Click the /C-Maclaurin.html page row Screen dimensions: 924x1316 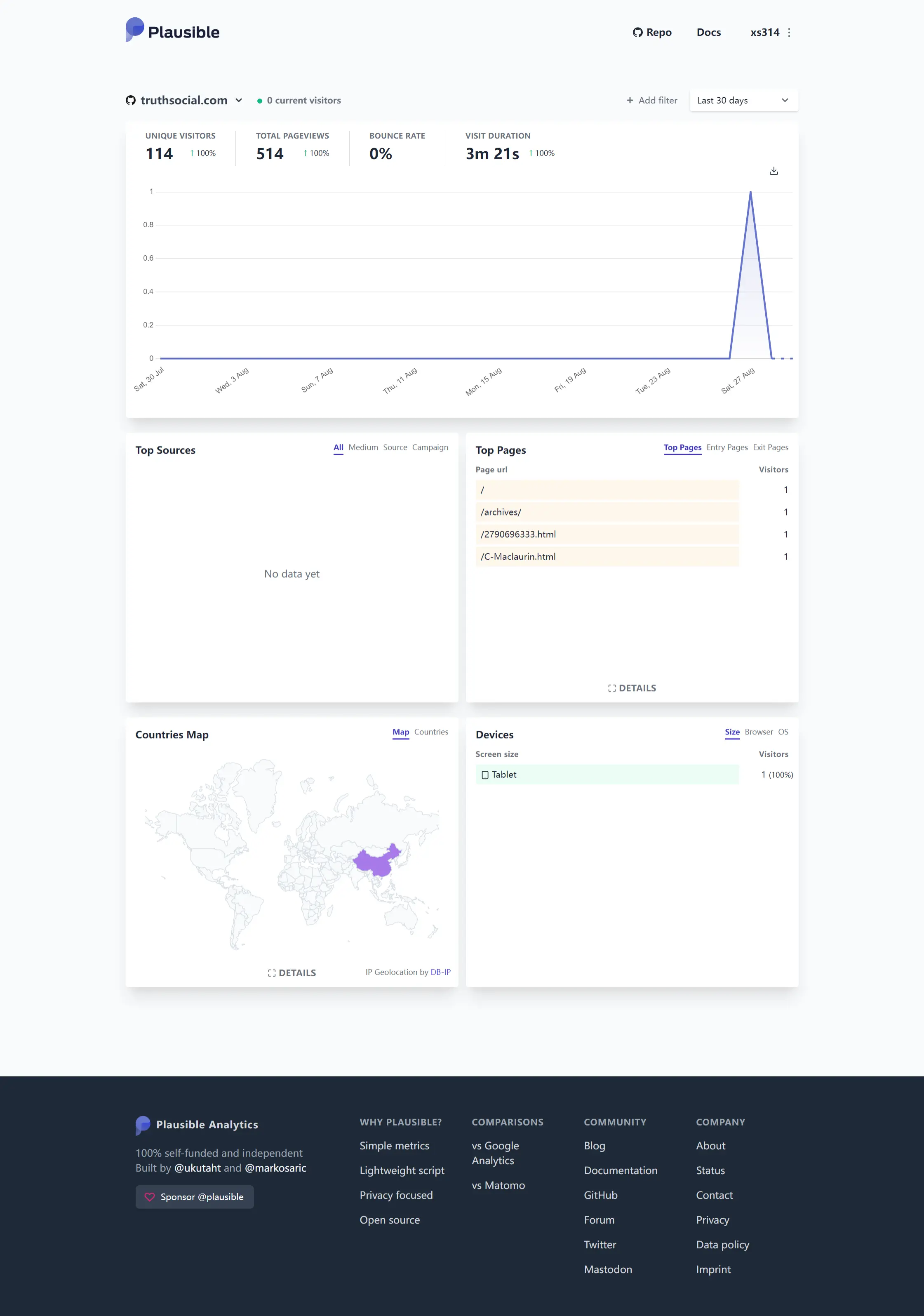pos(632,557)
